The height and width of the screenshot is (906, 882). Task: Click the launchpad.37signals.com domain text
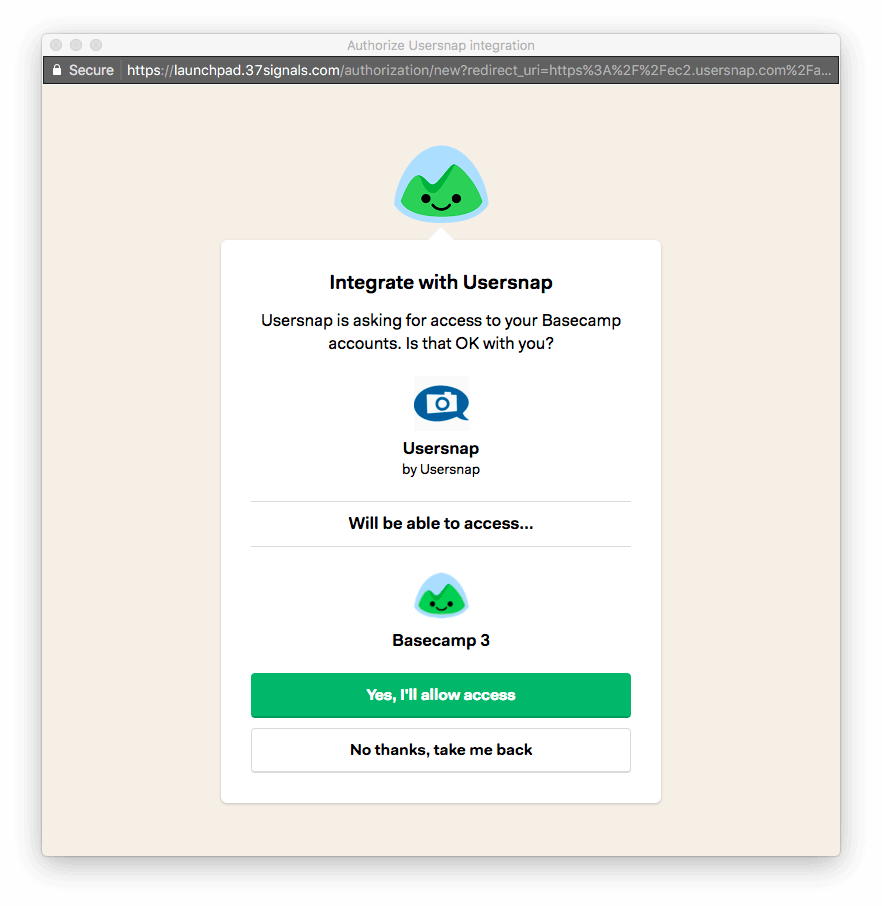257,70
